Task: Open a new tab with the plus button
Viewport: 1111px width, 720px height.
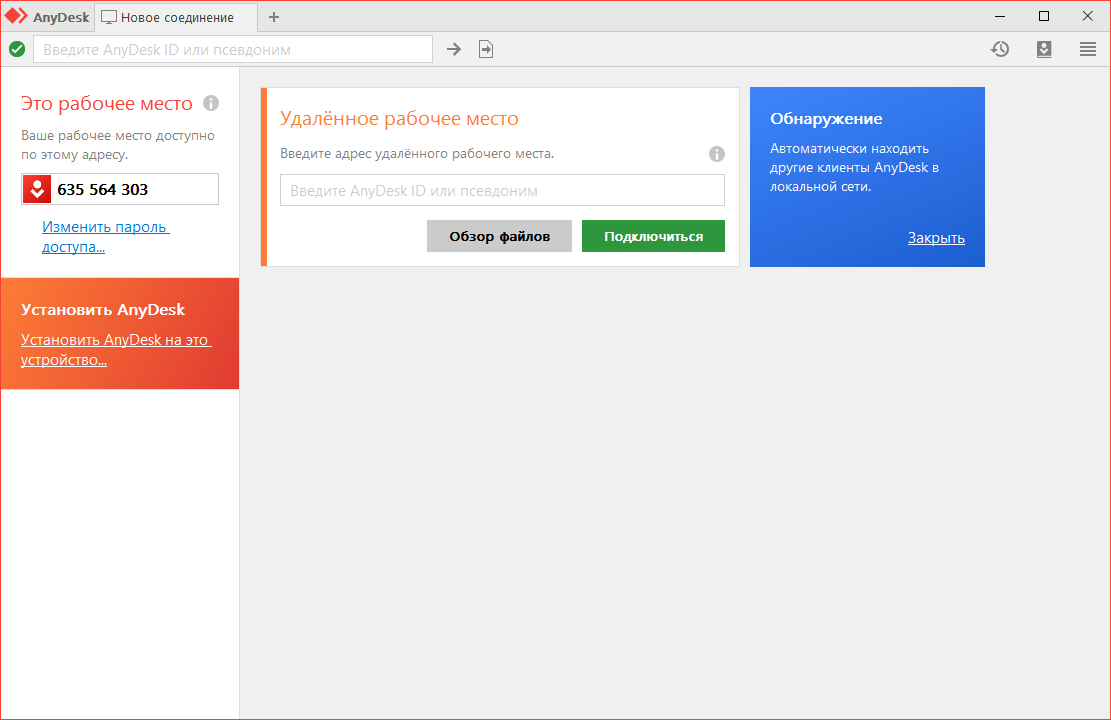Action: [x=273, y=16]
